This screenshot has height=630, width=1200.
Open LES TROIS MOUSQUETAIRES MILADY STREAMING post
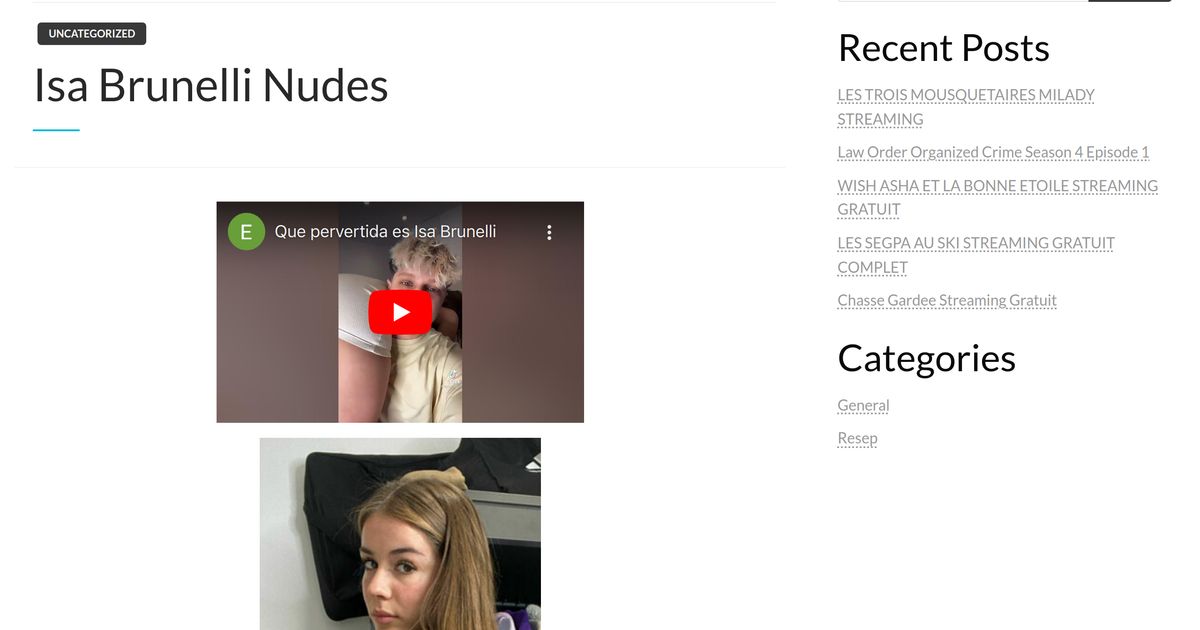click(x=966, y=107)
